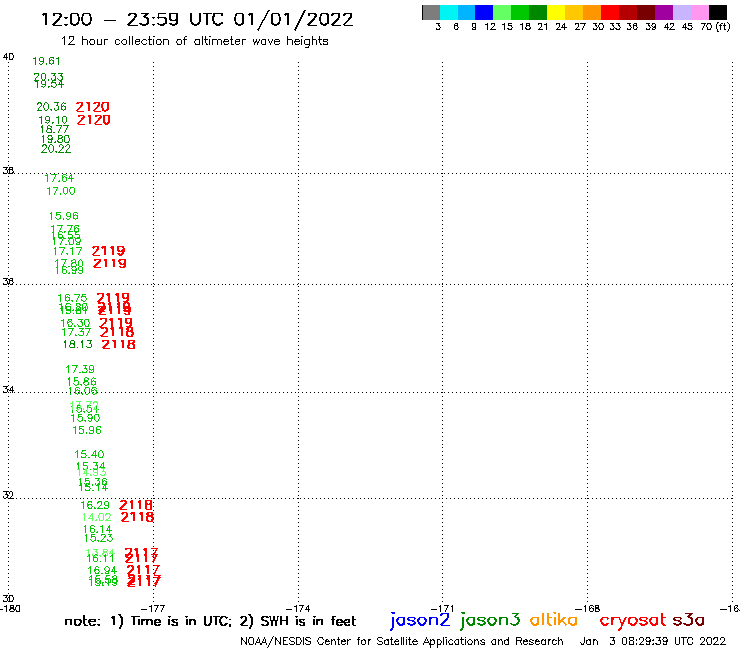Click the cyan swatch in the wave height scale

tap(449, 12)
